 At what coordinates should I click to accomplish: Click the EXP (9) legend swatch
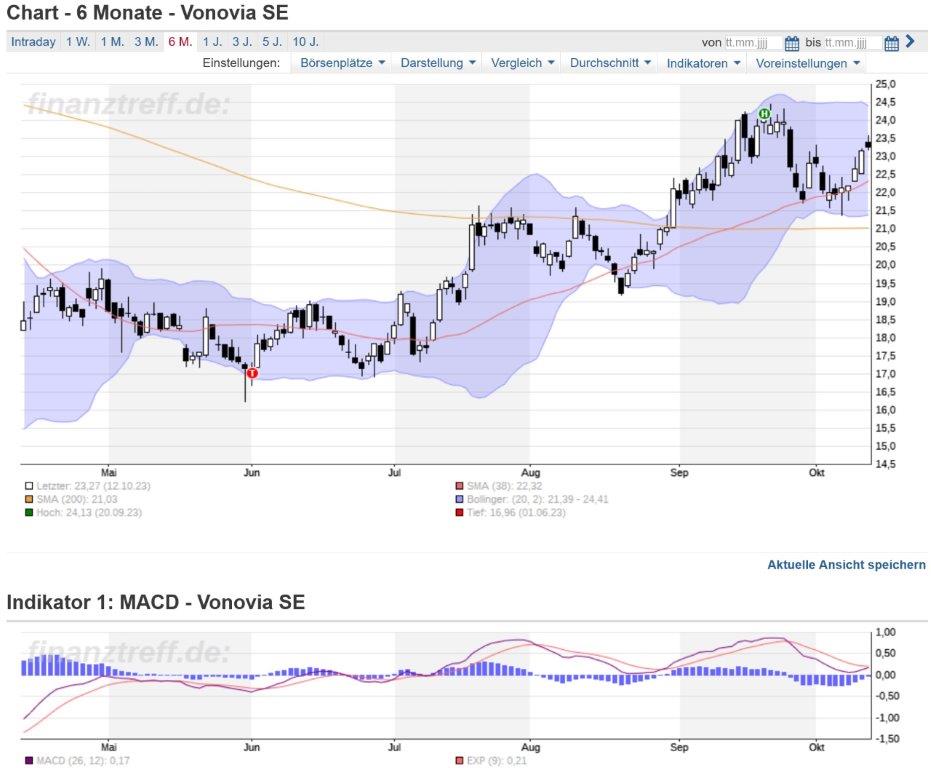[x=459, y=760]
